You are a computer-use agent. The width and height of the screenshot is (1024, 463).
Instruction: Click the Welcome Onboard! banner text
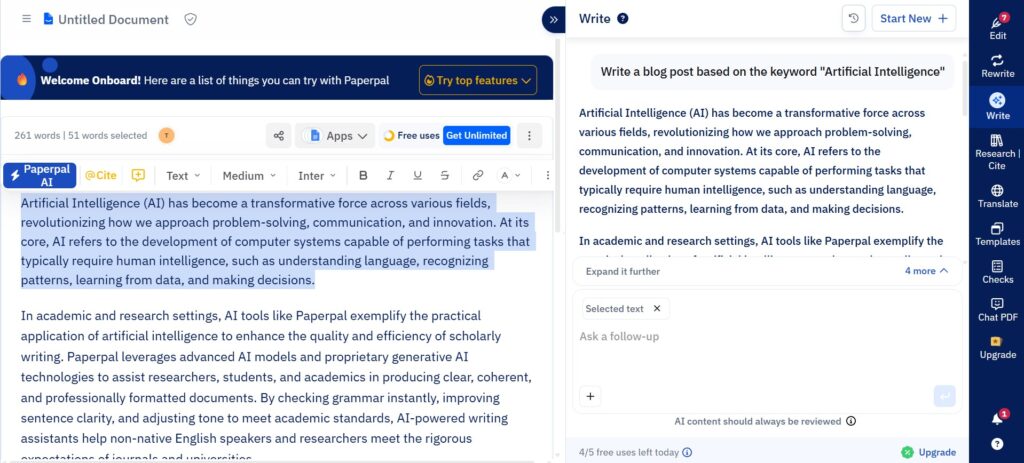90,81
